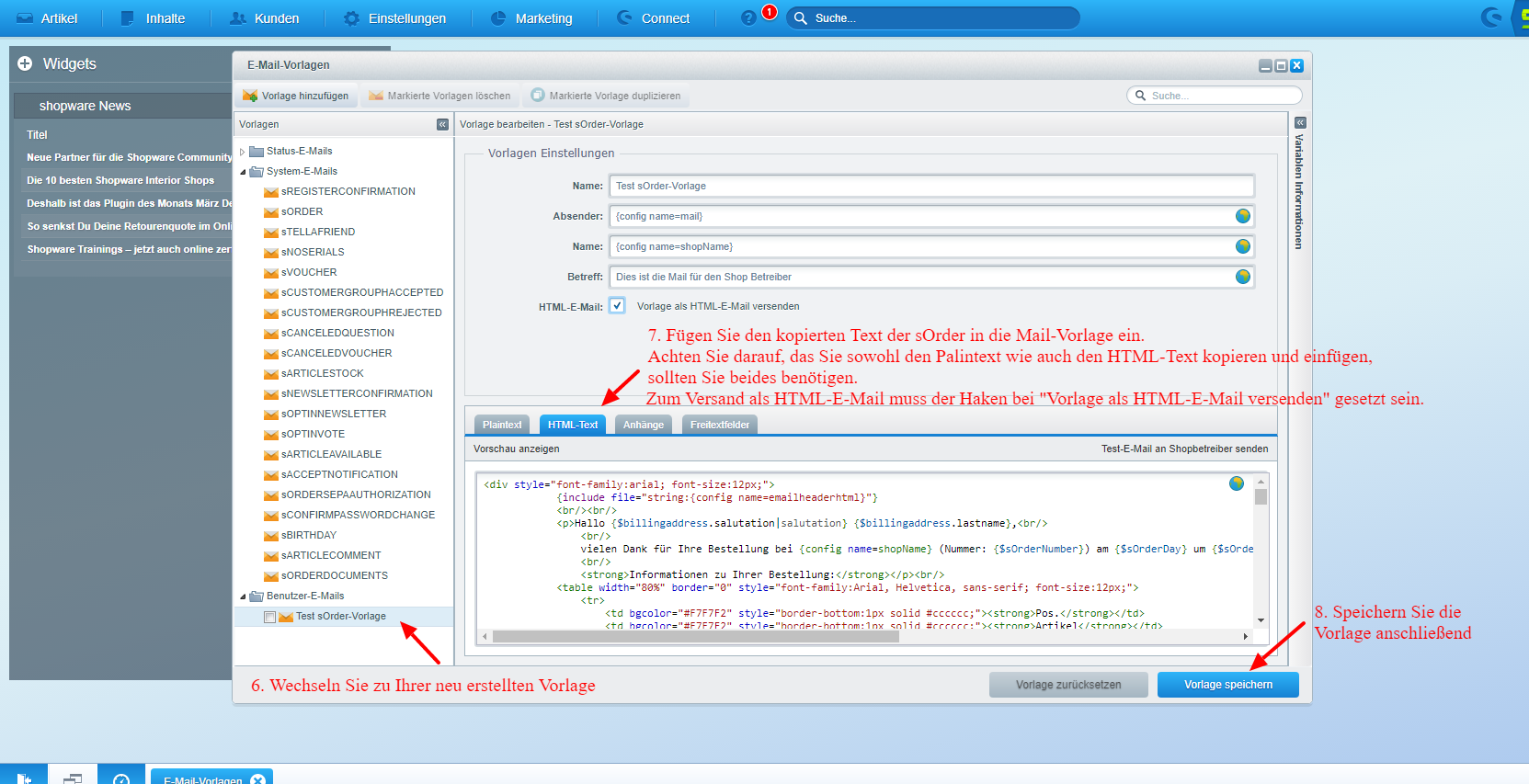This screenshot has width=1529, height=784.
Task: Toggle 'Vorlage als HTML-E-Mail versenden' checkbox
Action: (x=617, y=306)
